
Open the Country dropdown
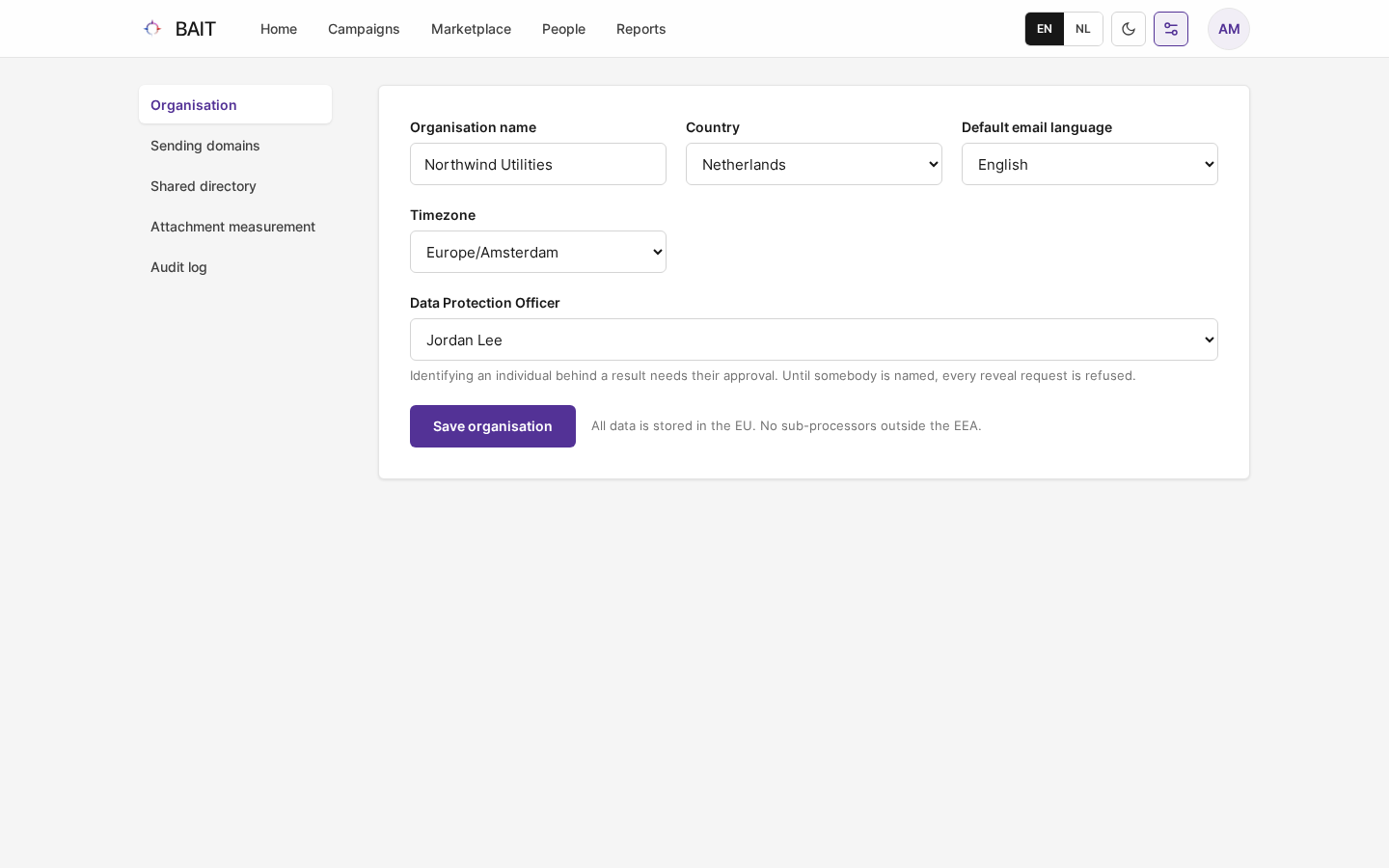tap(814, 164)
